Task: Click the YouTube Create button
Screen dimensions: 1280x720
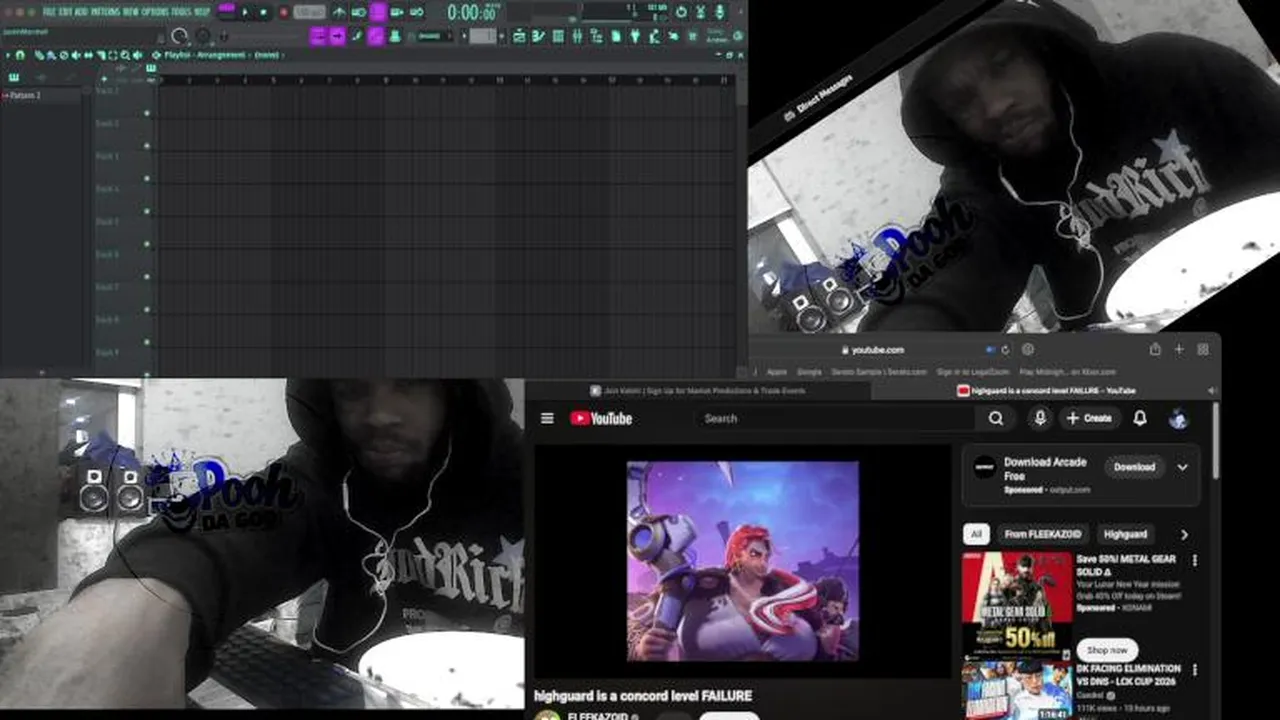Action: pyautogui.click(x=1089, y=418)
